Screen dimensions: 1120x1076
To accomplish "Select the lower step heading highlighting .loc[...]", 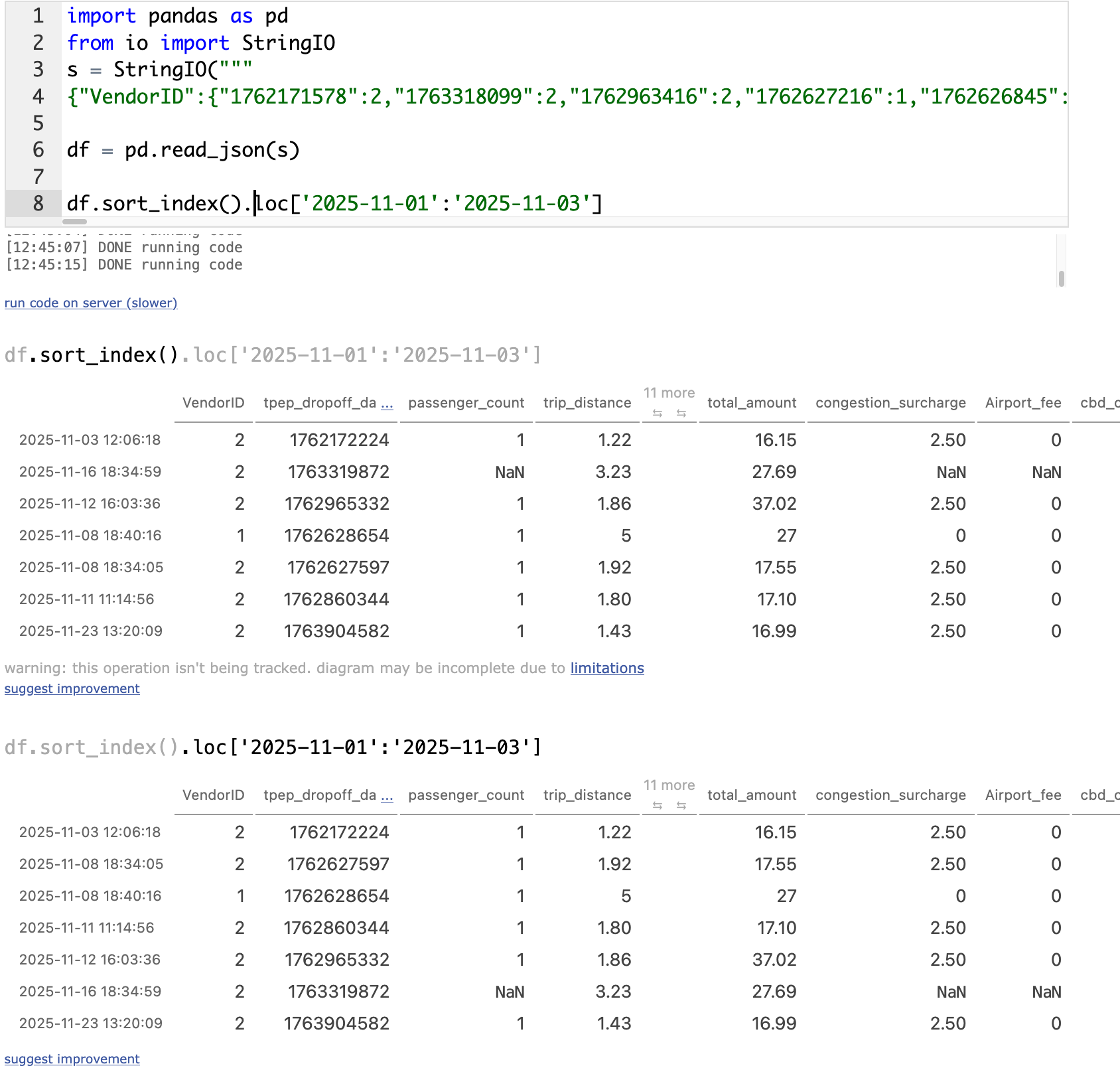I will point(273,747).
